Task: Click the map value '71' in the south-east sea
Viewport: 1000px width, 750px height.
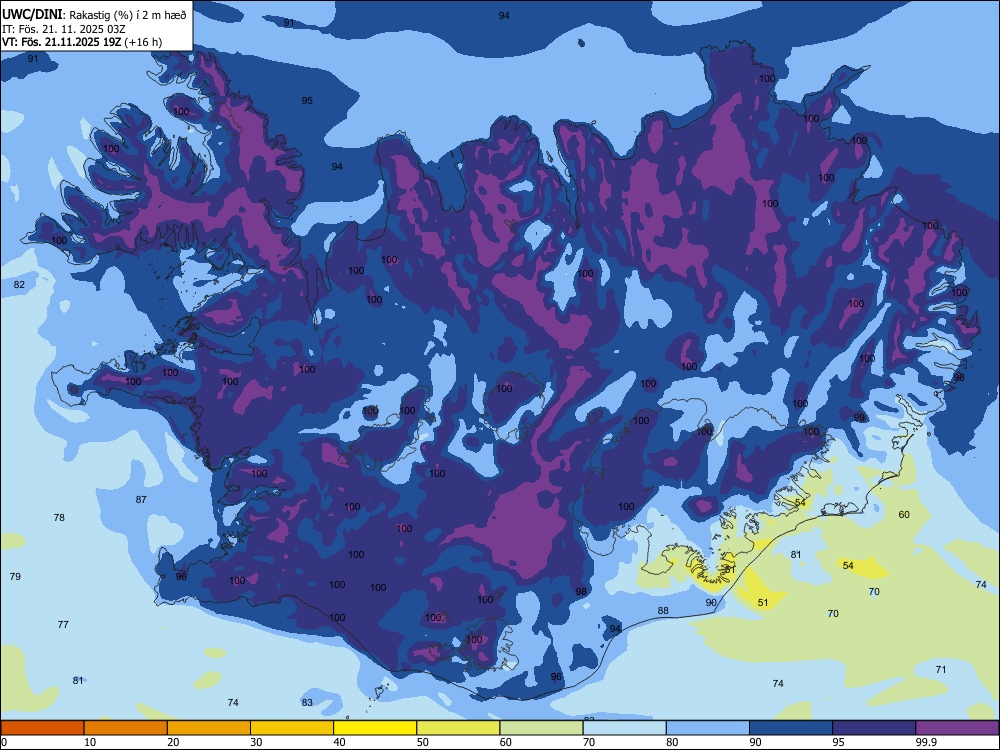Action: click(941, 670)
